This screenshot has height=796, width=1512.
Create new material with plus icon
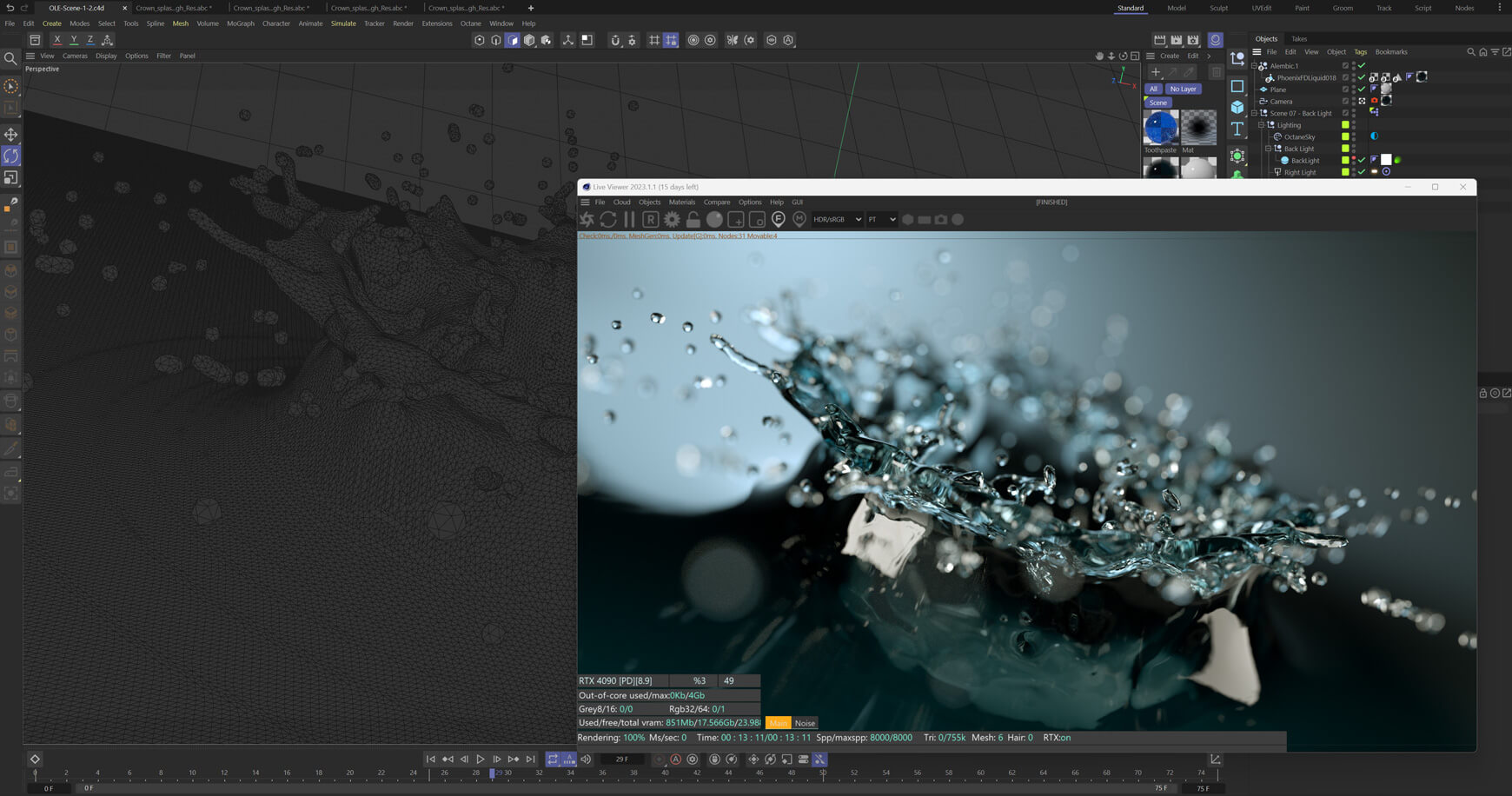1156,72
